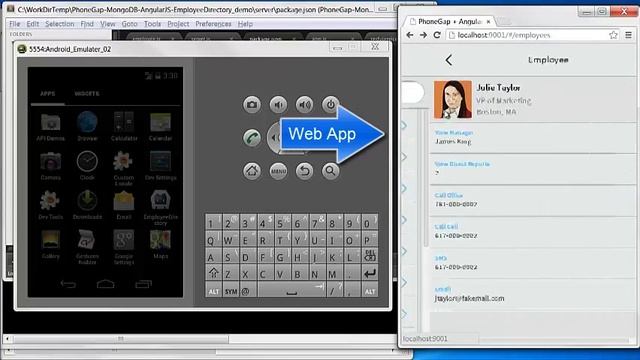The image size is (640, 360).
Task: Open the Email app in emulator
Action: pos(124,205)
